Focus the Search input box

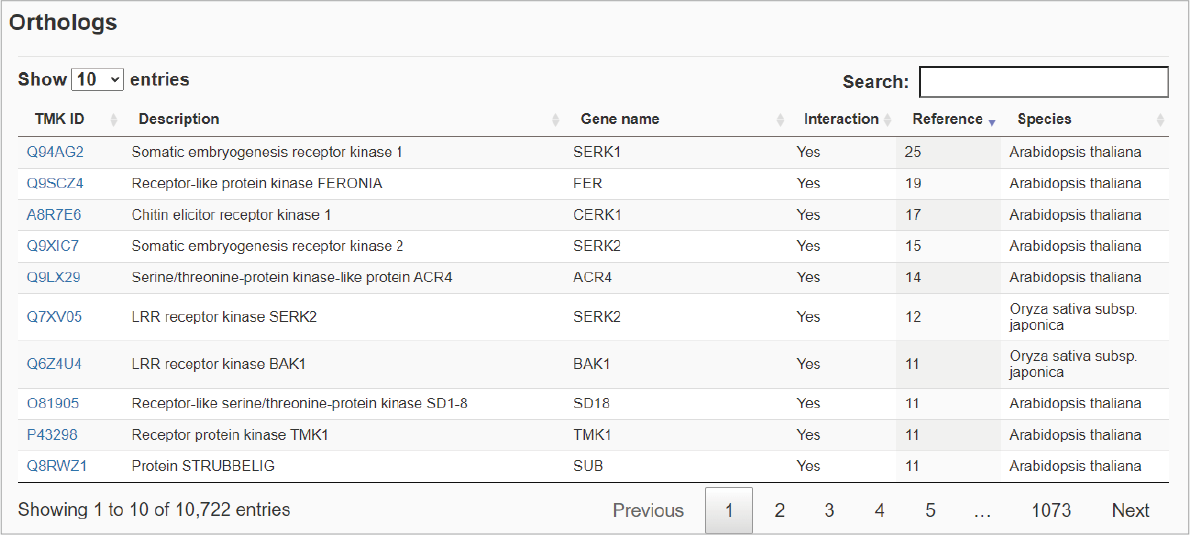1044,82
